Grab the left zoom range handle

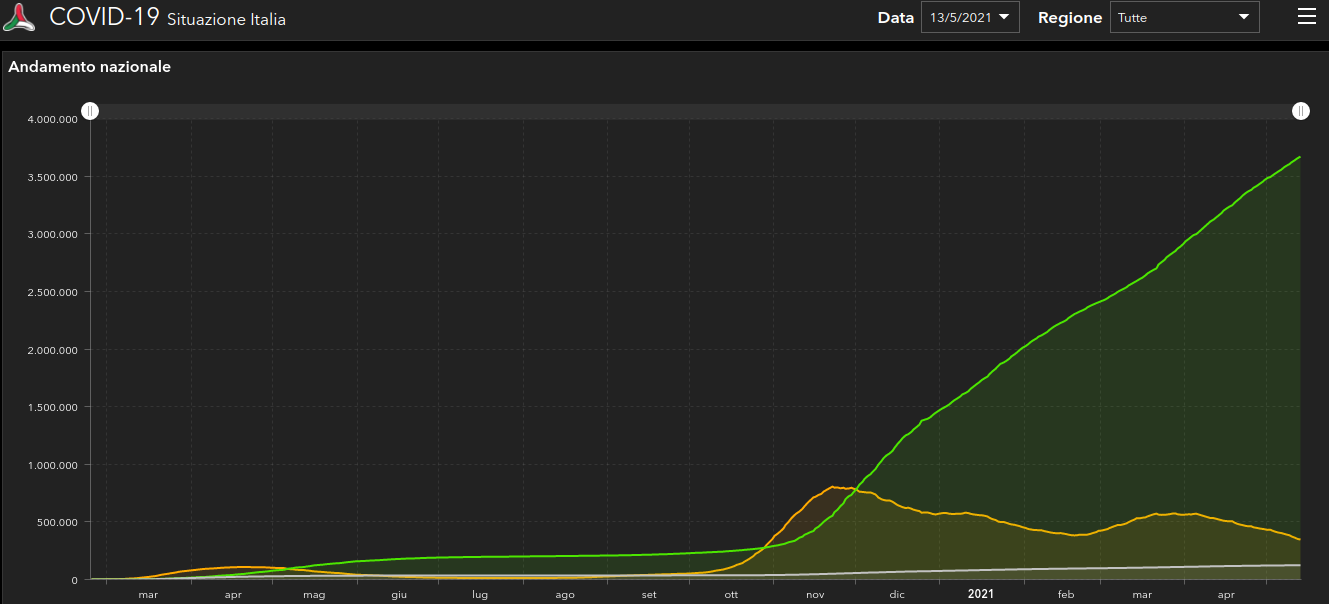coord(90,111)
